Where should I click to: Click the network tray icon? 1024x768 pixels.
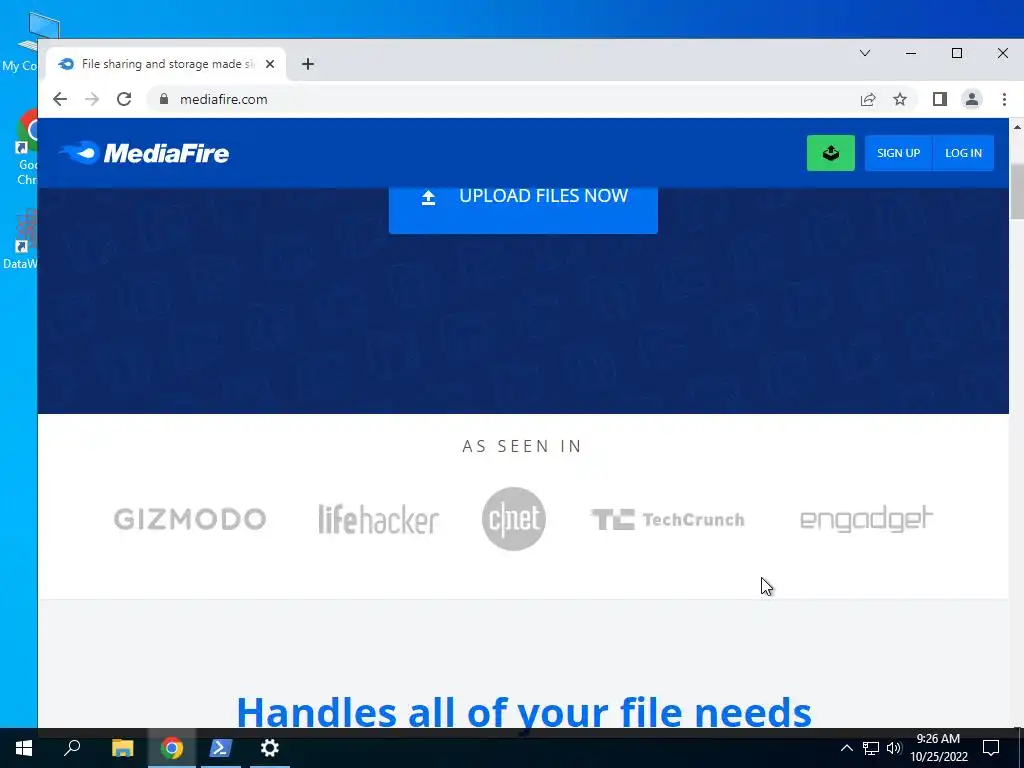click(x=871, y=748)
